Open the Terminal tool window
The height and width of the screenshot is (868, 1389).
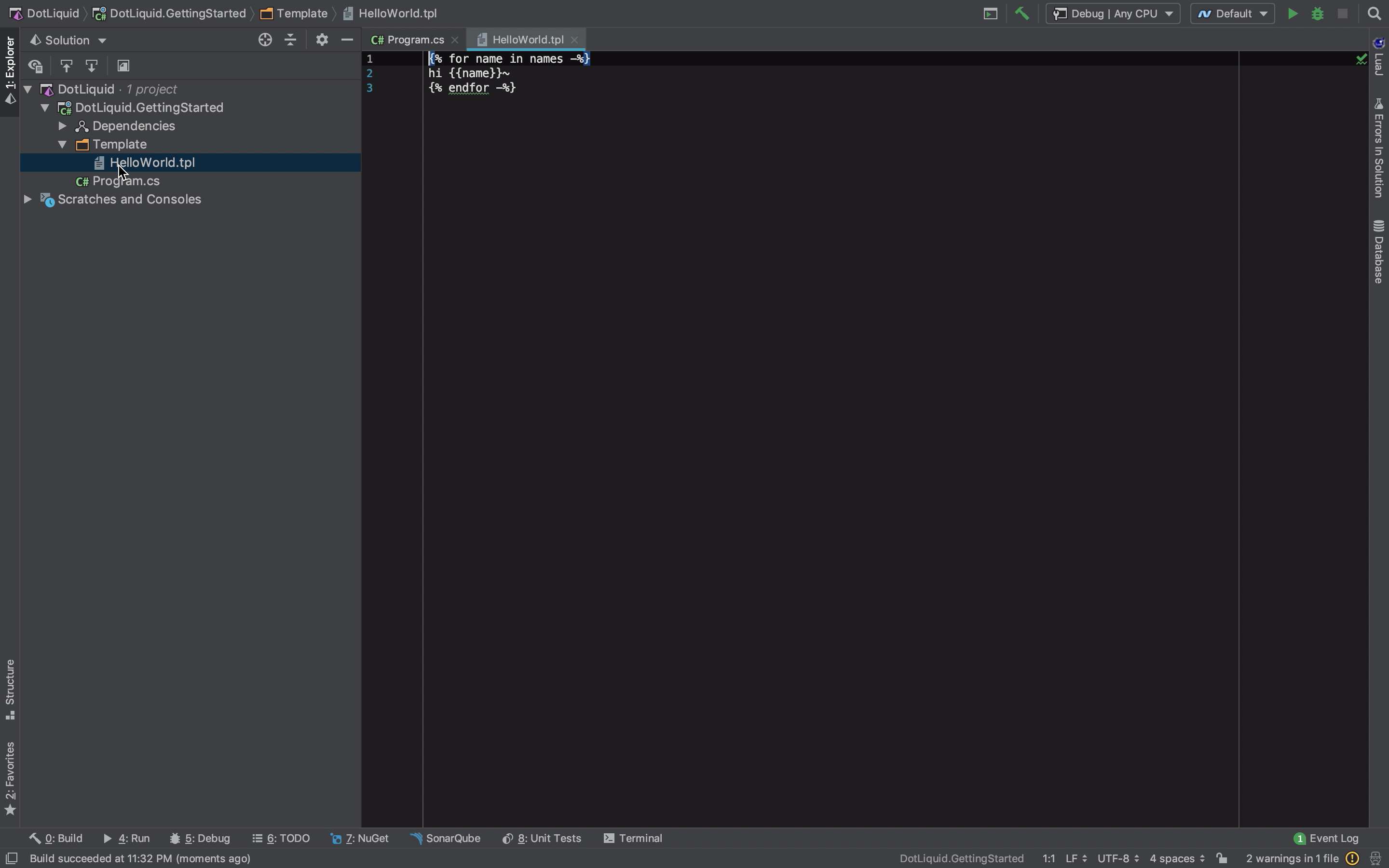633,838
